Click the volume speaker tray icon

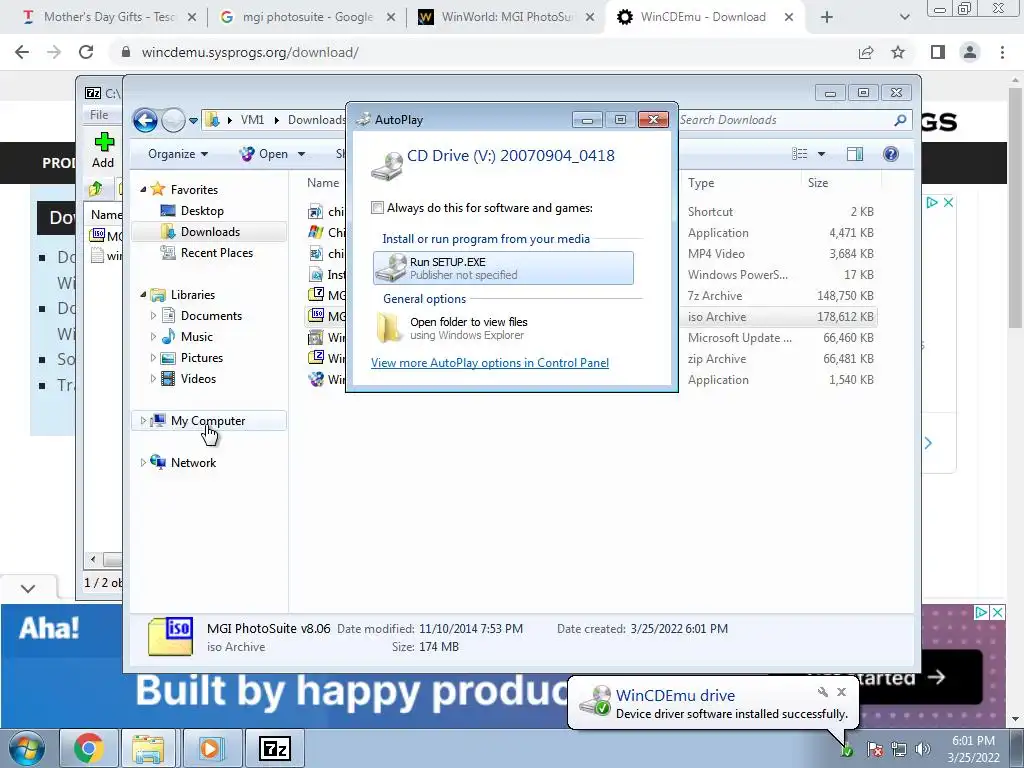(x=923, y=749)
